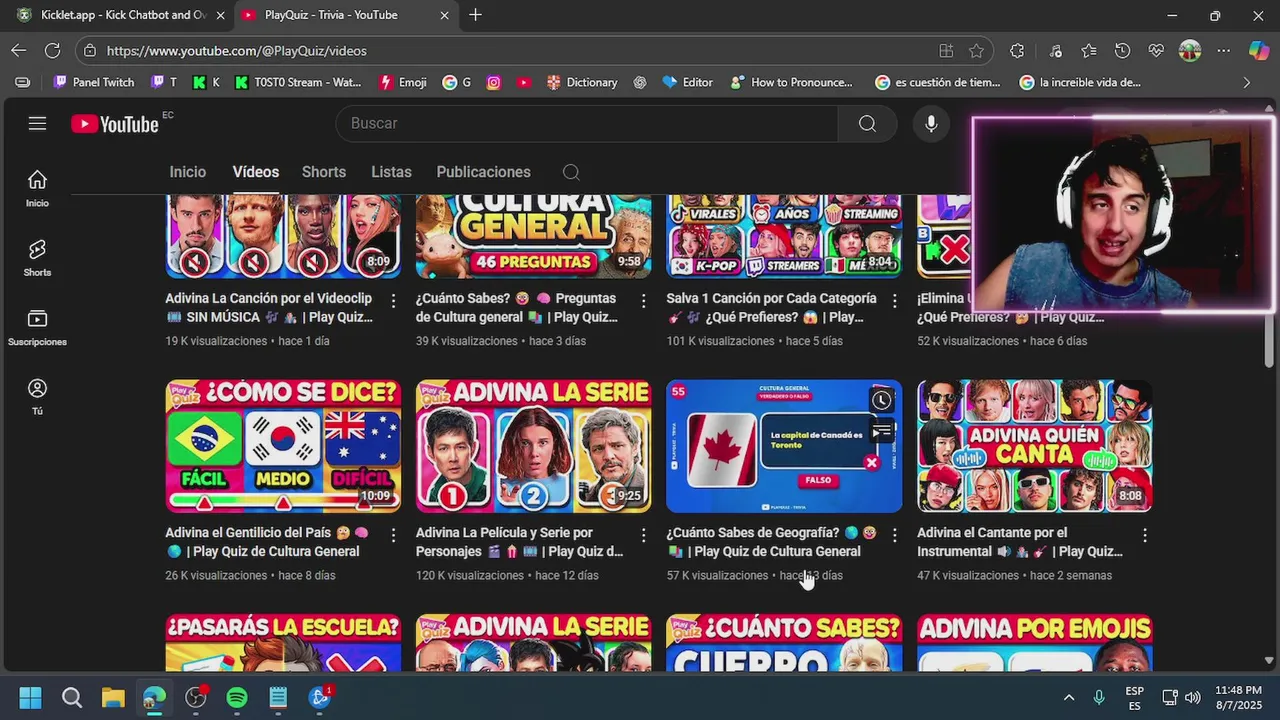Open the browser profile avatar
This screenshot has width=1280, height=720.
[1189, 51]
